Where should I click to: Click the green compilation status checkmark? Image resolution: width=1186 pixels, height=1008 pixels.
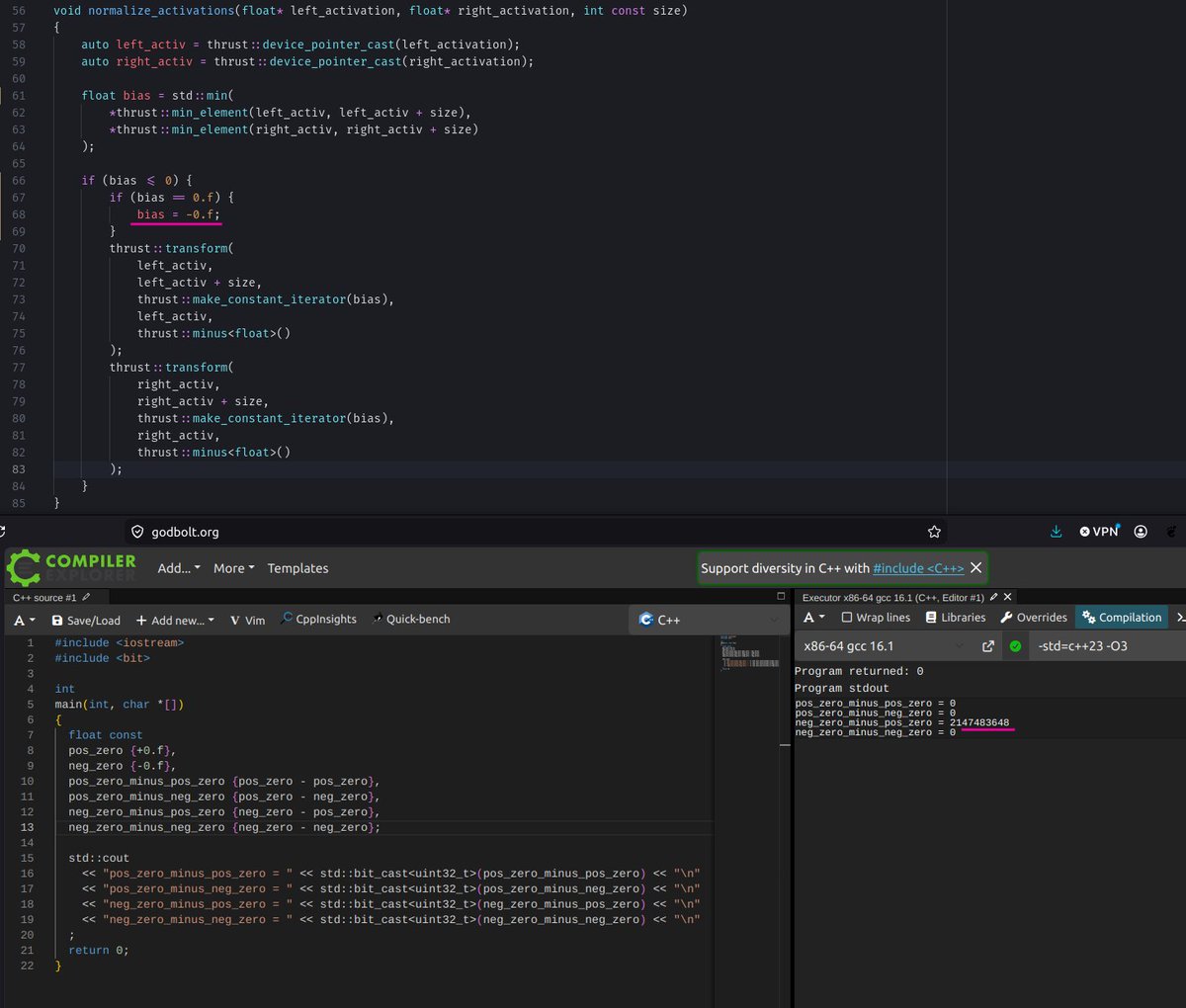(x=1015, y=646)
